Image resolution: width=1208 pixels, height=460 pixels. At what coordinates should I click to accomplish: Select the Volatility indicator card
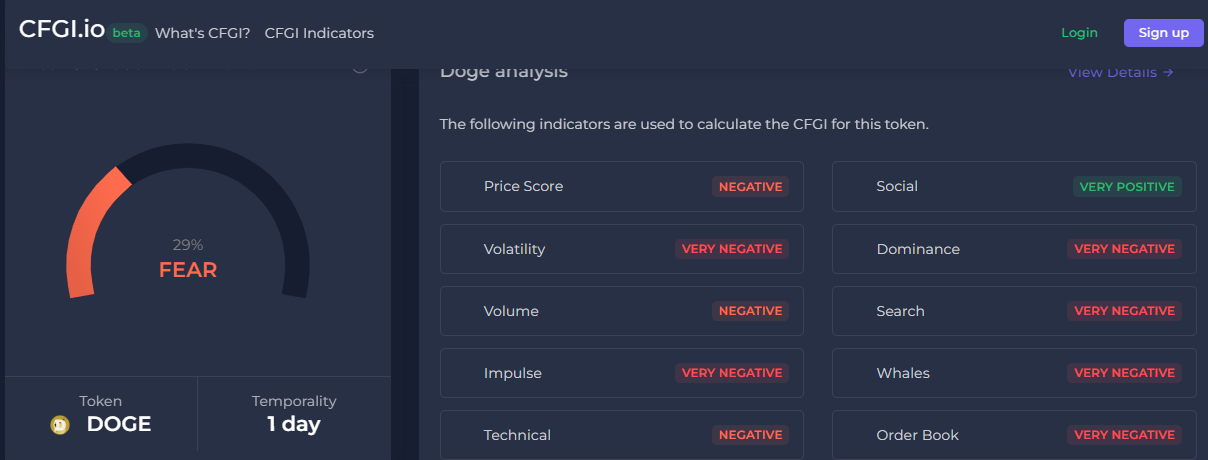click(621, 249)
